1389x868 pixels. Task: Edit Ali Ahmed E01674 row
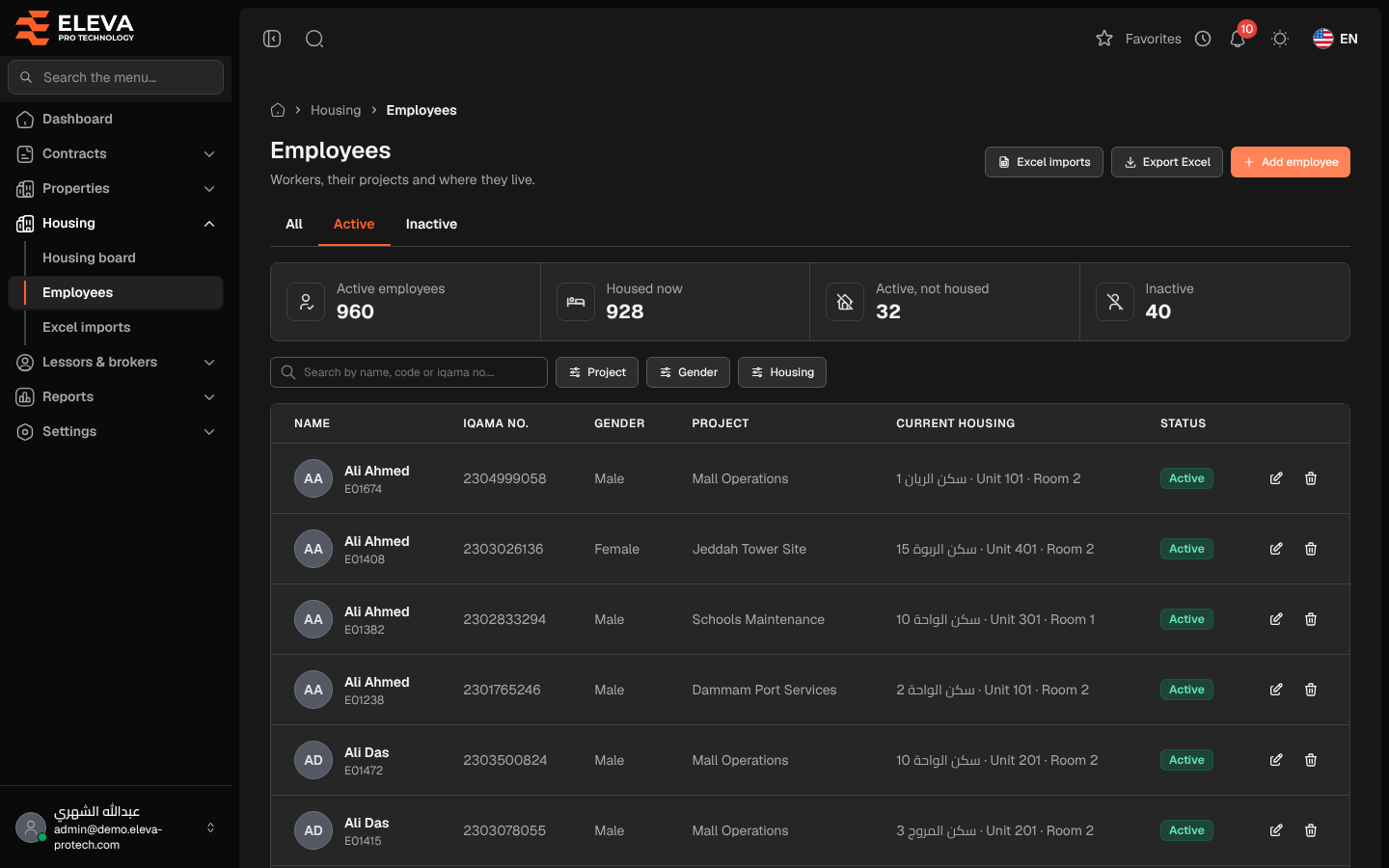[x=1276, y=478]
